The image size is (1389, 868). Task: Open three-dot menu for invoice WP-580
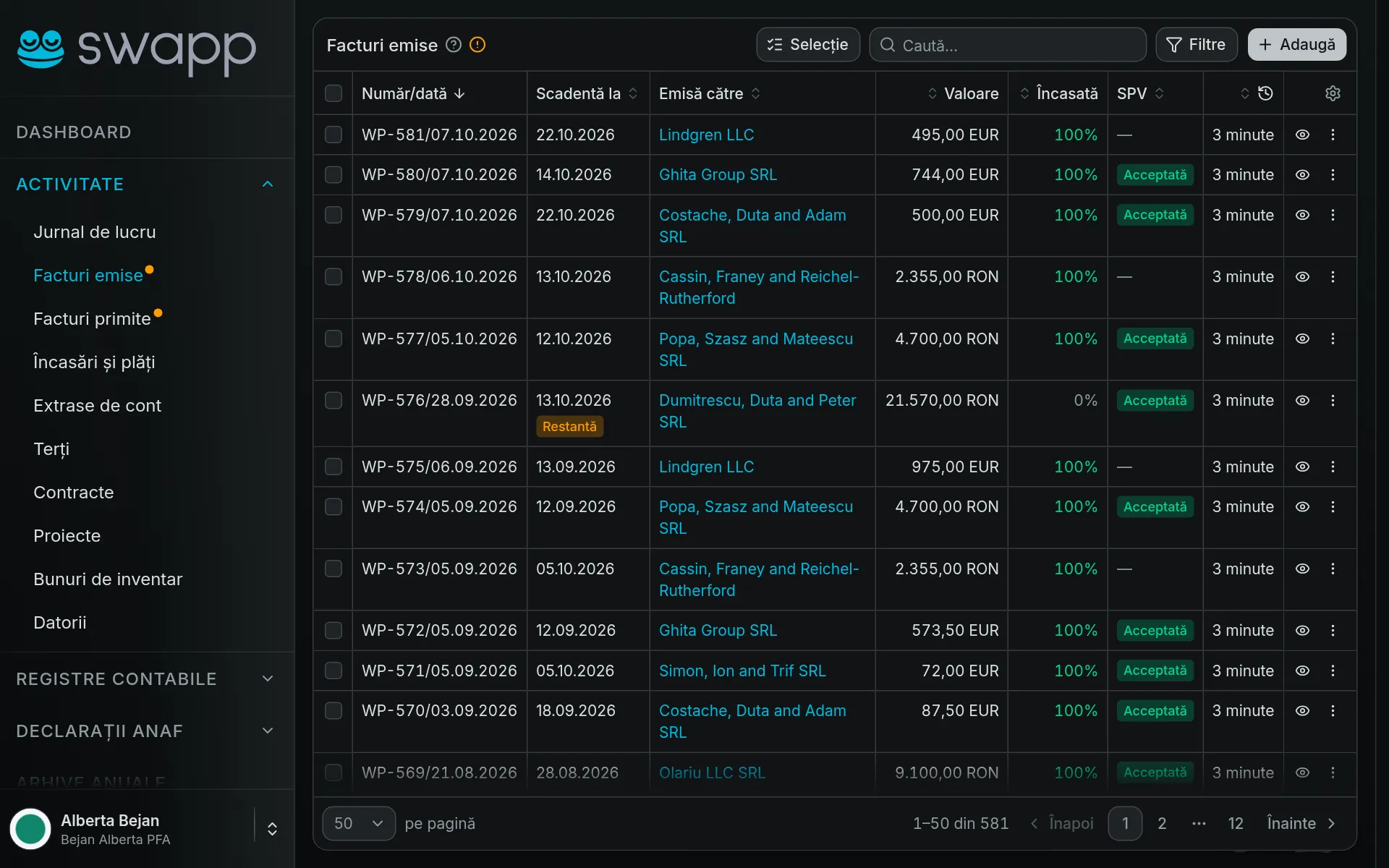(1333, 175)
